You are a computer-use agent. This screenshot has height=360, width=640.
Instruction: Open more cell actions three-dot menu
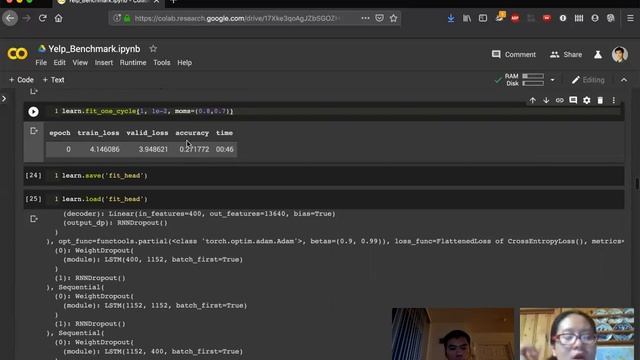(x=613, y=100)
